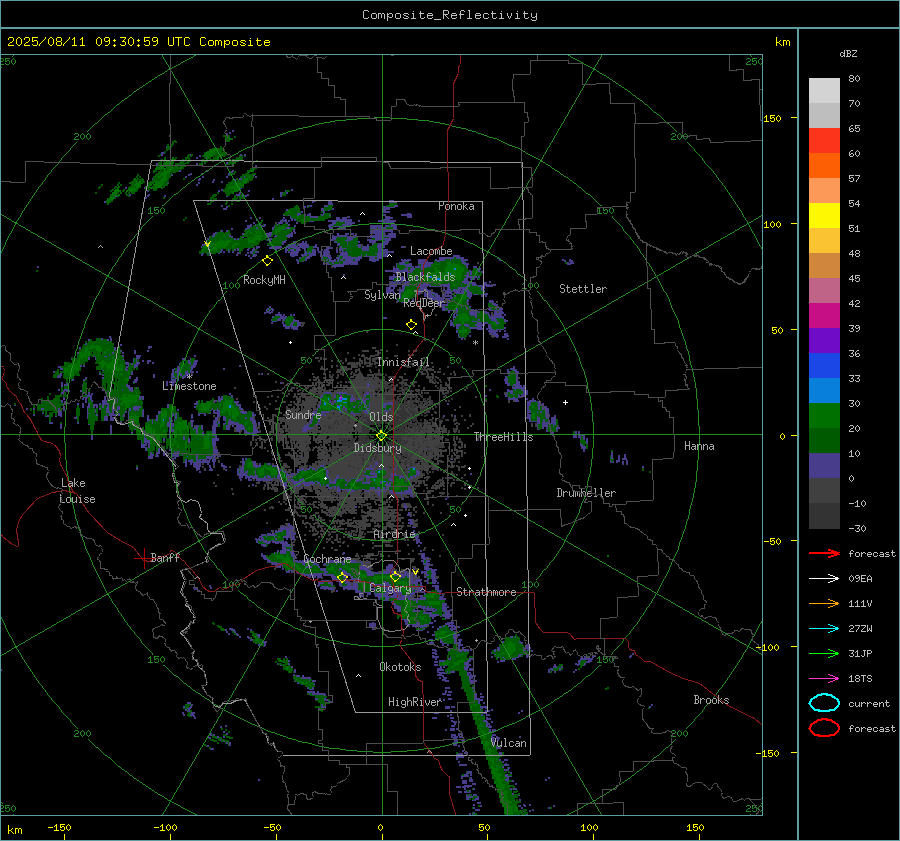Click the red cross marker at Banff
The height and width of the screenshot is (841, 900).
(x=143, y=558)
